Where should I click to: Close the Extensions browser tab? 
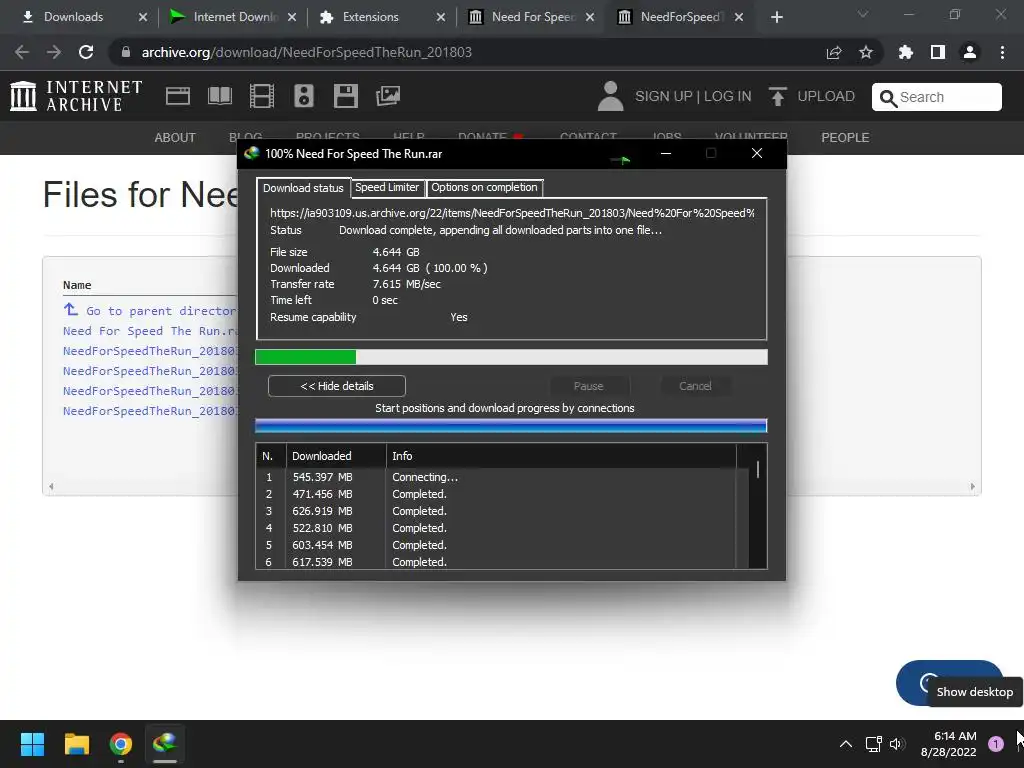point(441,17)
